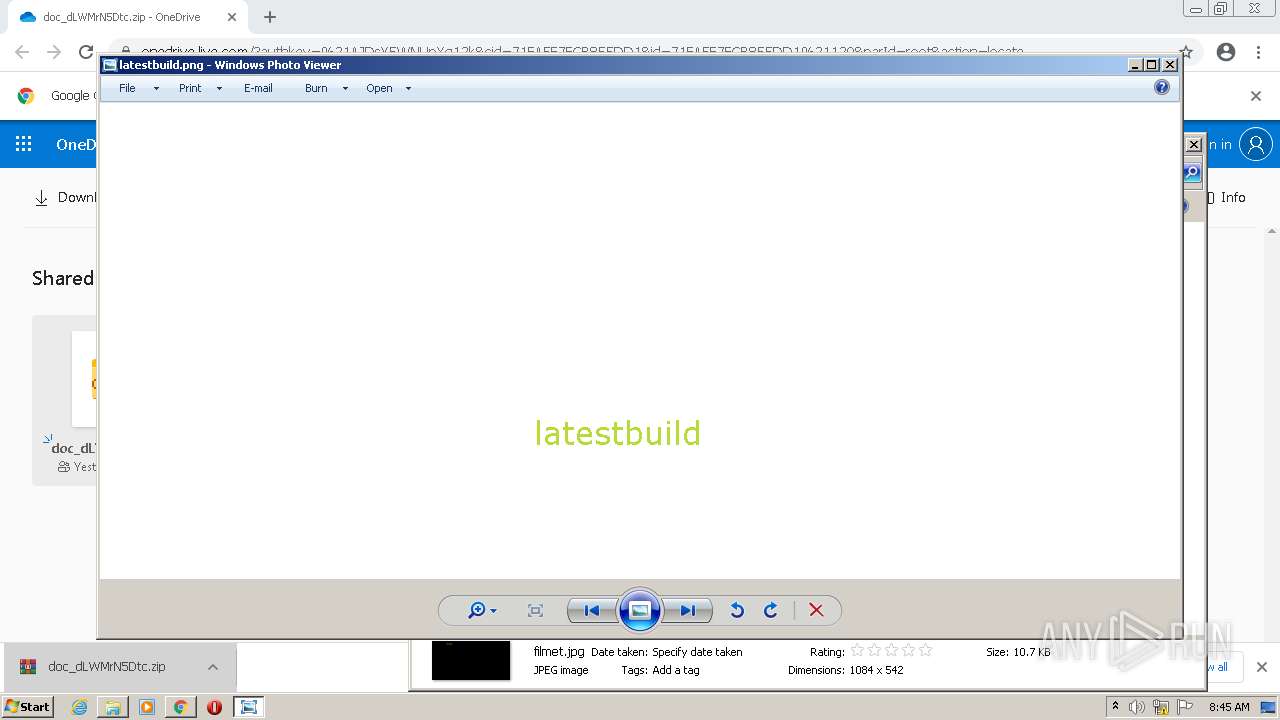Open the Burn menu
Viewport: 1280px width, 720px height.
point(316,88)
